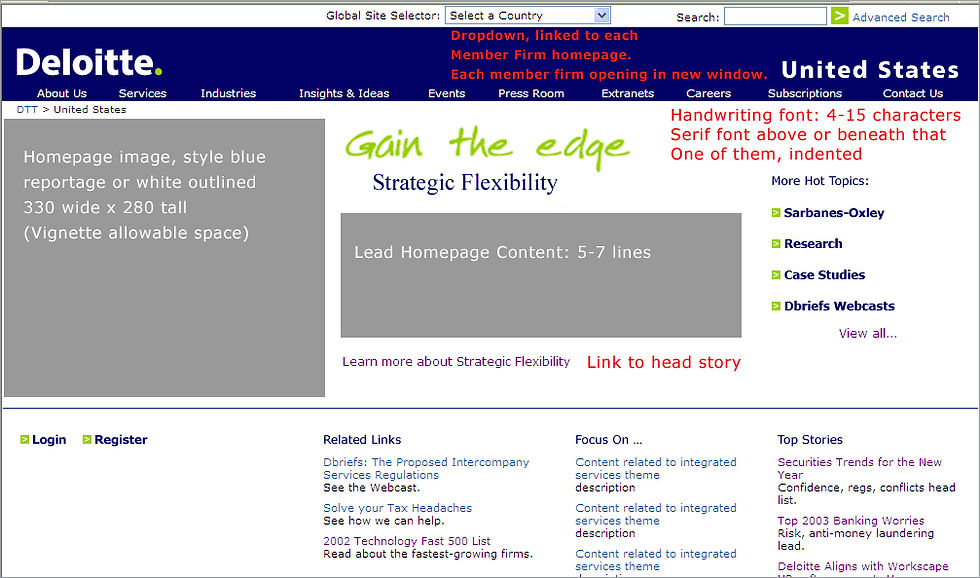The height and width of the screenshot is (578, 980).
Task: Click the green arrow icon beside Dbriefs Webcasts
Action: tap(776, 306)
